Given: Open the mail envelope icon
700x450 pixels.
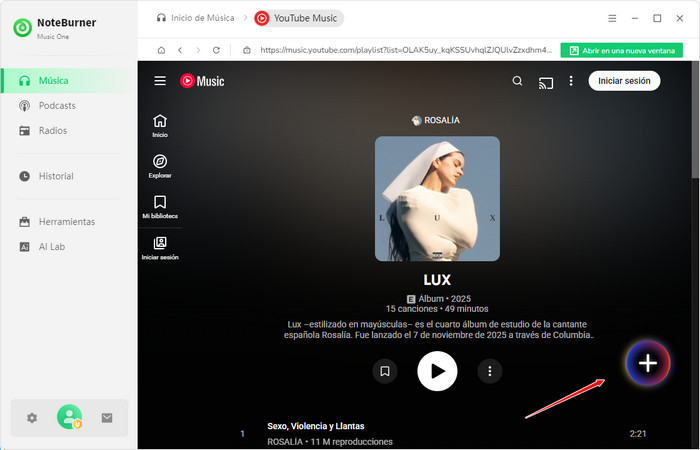Looking at the screenshot, I should [x=107, y=418].
